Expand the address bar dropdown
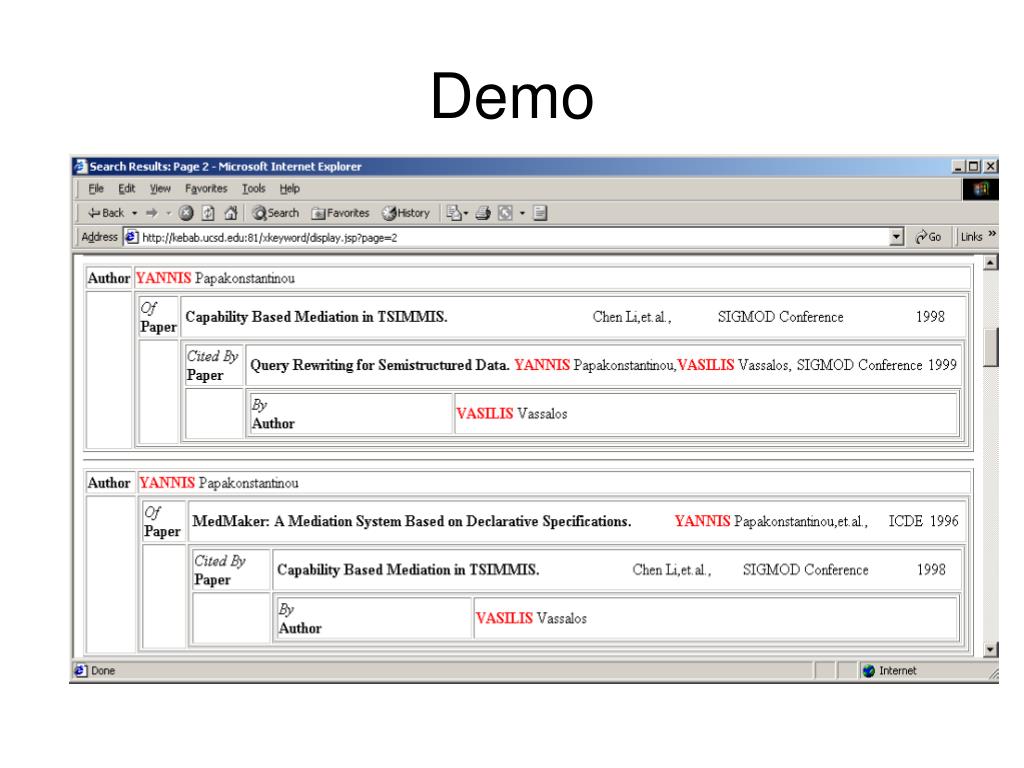Viewport: 1024px width, 768px height. [897, 237]
